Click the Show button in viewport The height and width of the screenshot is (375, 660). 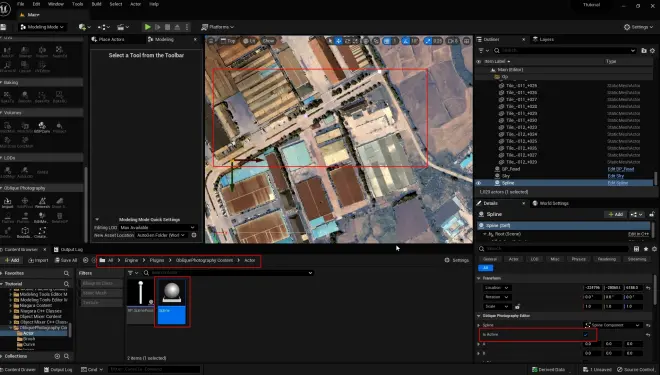coord(269,41)
